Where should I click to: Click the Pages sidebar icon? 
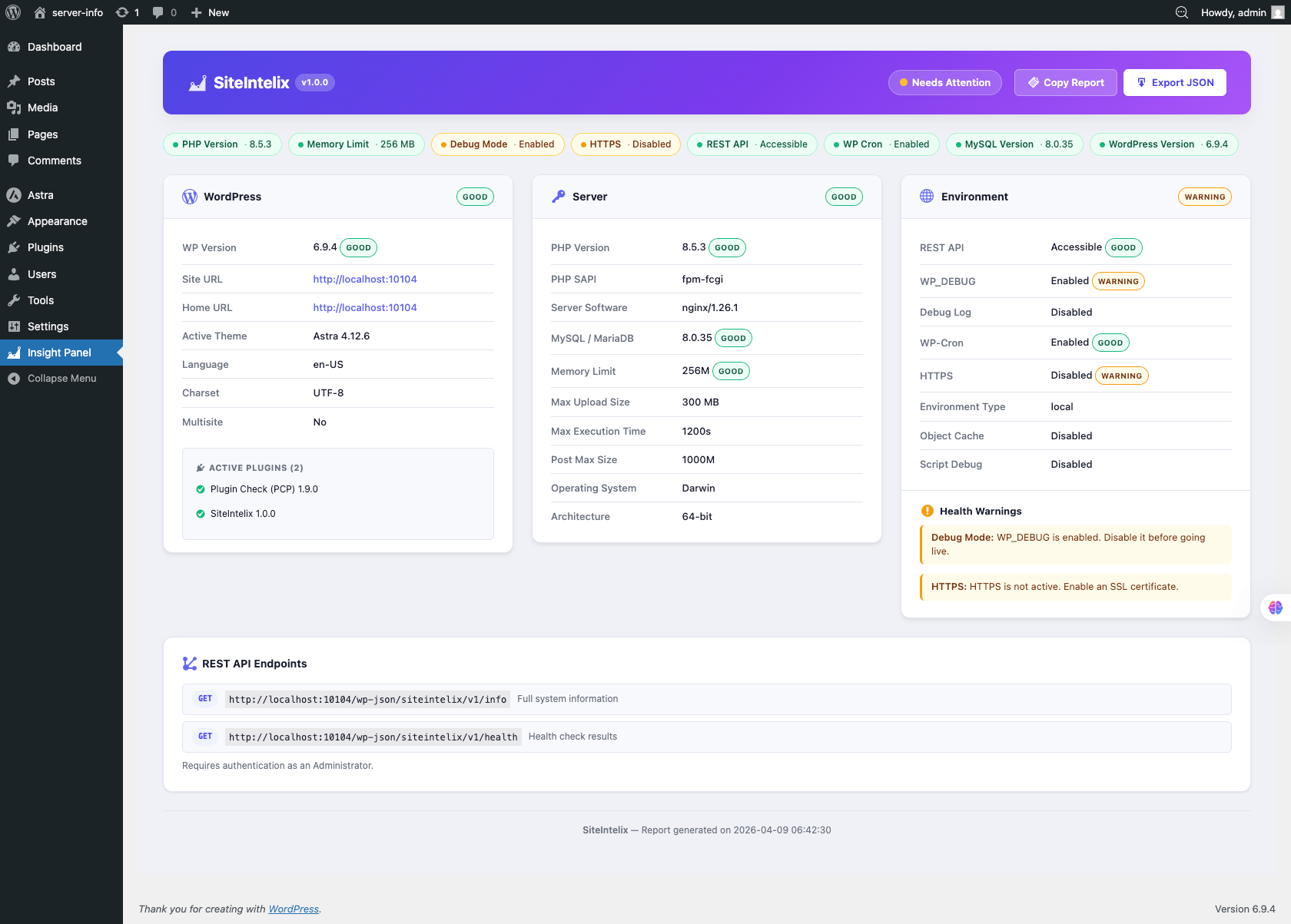(x=14, y=134)
